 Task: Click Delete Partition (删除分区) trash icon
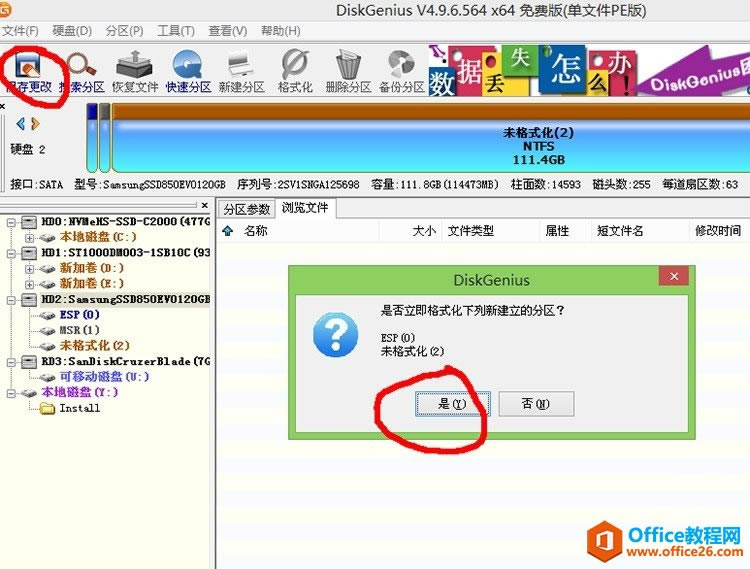coord(348,72)
